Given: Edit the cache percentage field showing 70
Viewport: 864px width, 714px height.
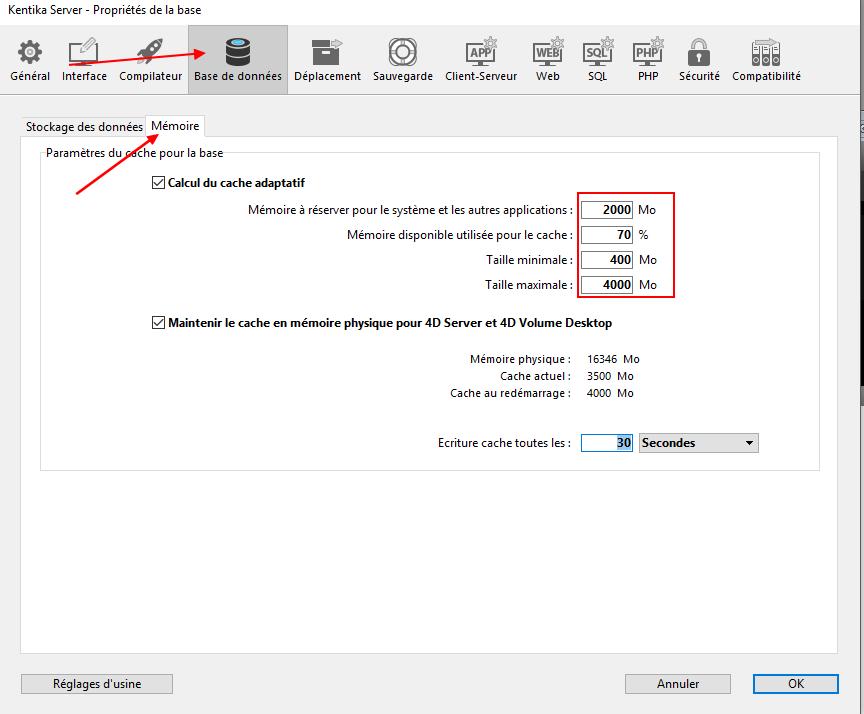Looking at the screenshot, I should pos(607,235).
